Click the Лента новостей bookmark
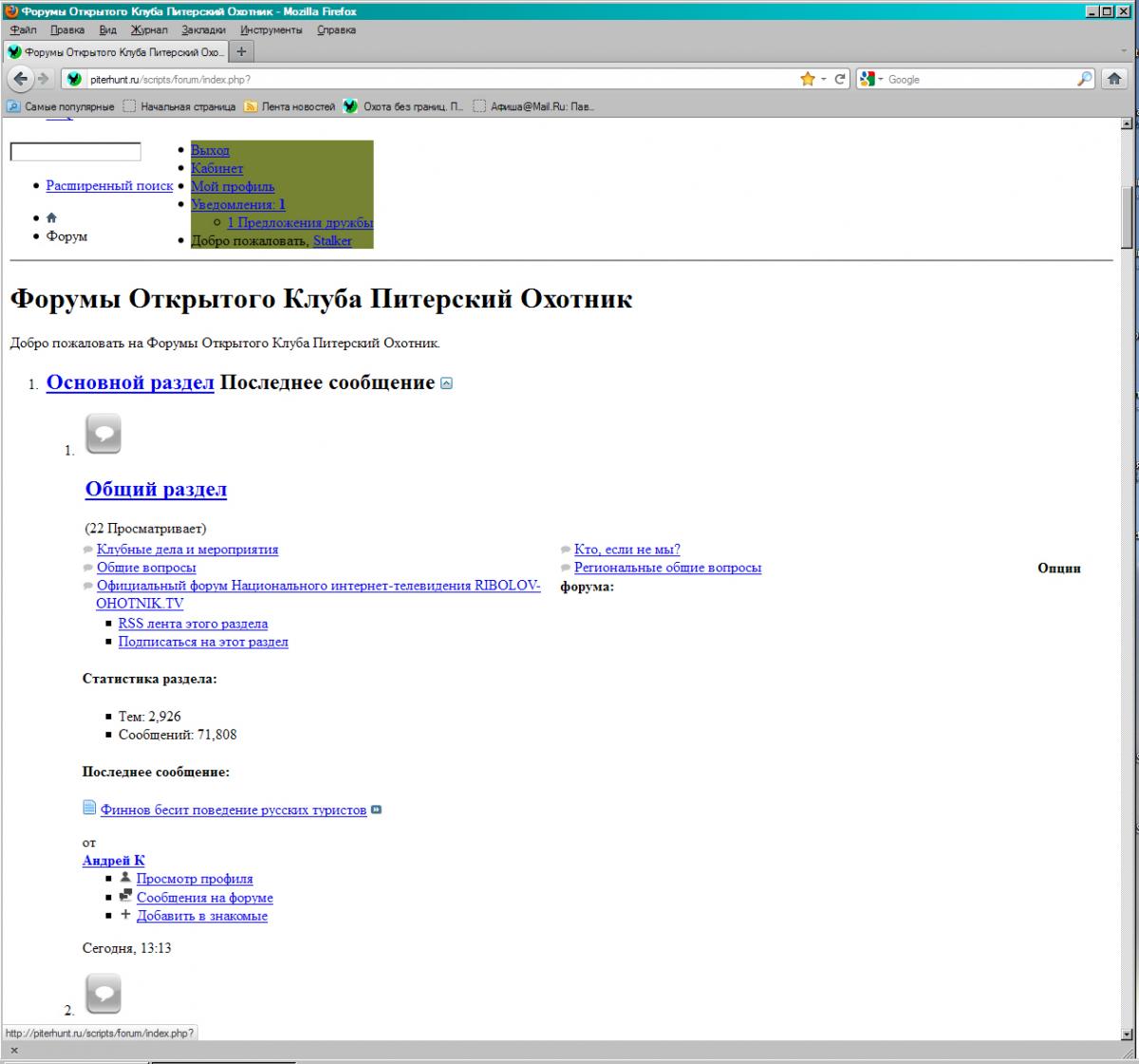 coord(297,107)
